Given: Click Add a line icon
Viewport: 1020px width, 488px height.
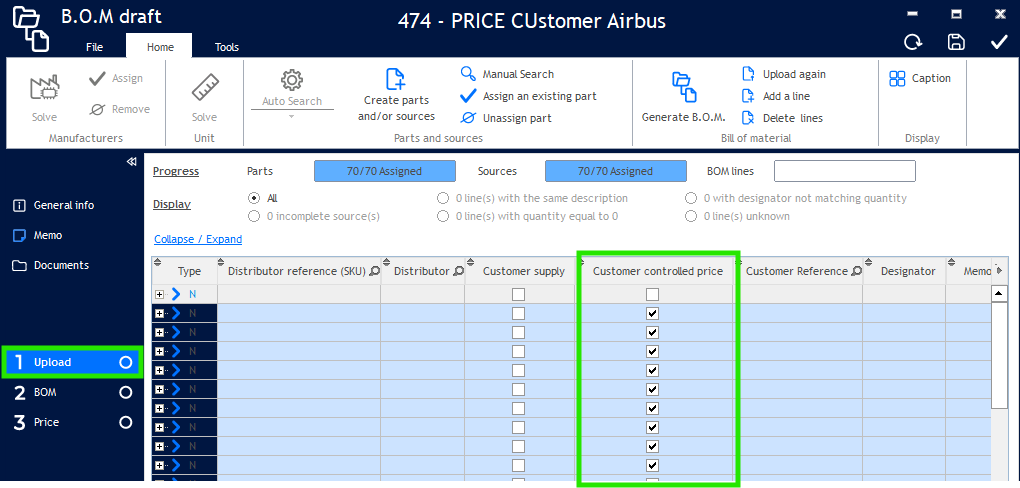Looking at the screenshot, I should (748, 96).
